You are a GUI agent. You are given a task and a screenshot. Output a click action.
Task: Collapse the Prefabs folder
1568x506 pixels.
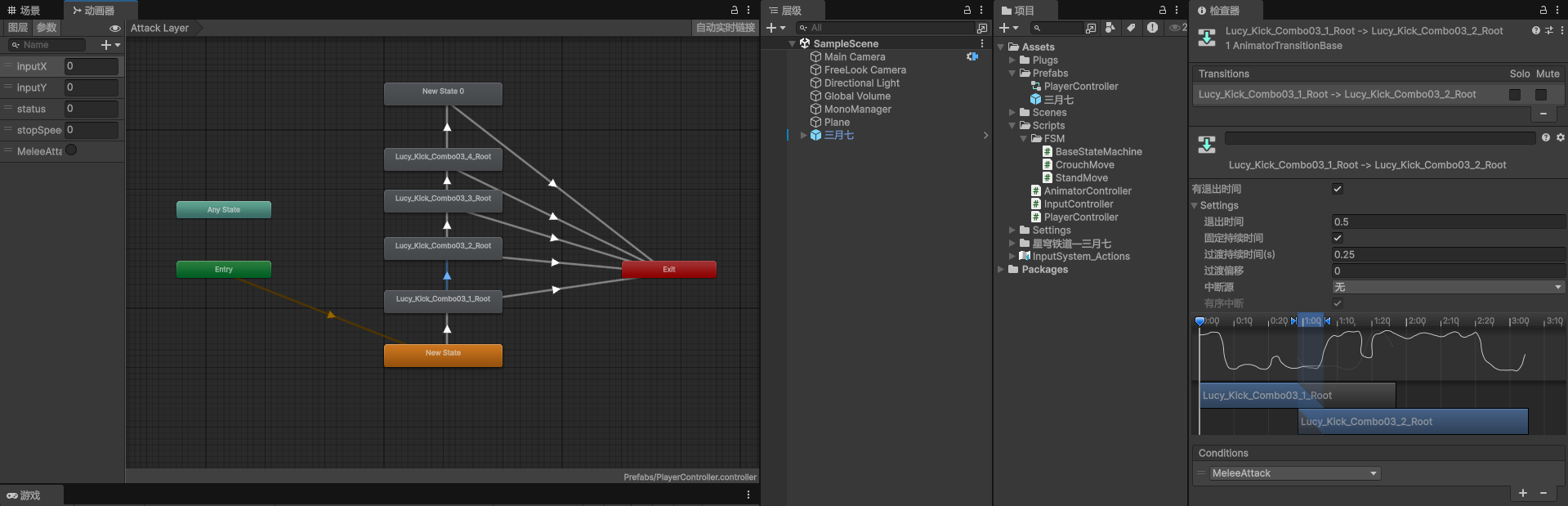coord(1012,73)
